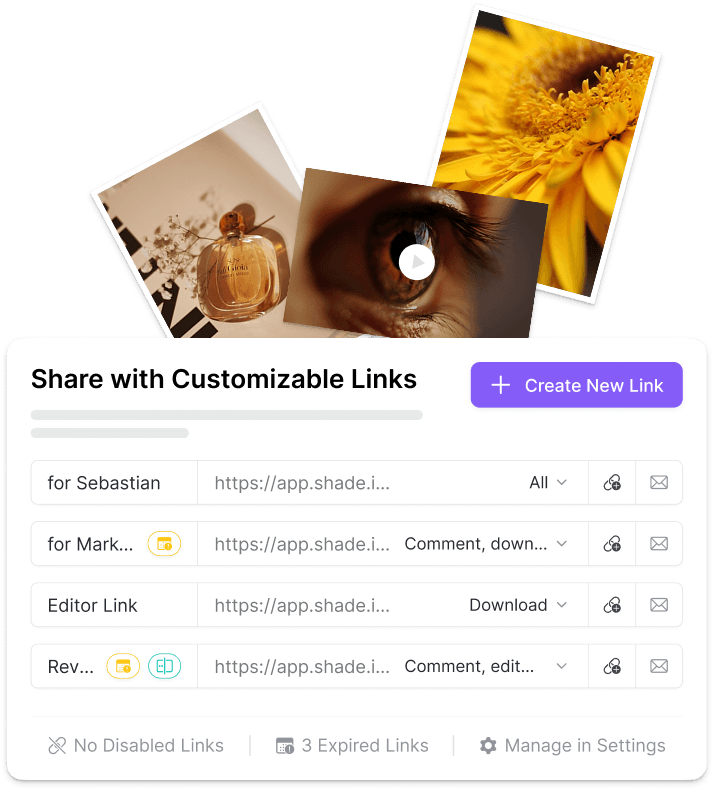Copy link icon in for Sebastian row
Screen dimensions: 714x791
612,483
